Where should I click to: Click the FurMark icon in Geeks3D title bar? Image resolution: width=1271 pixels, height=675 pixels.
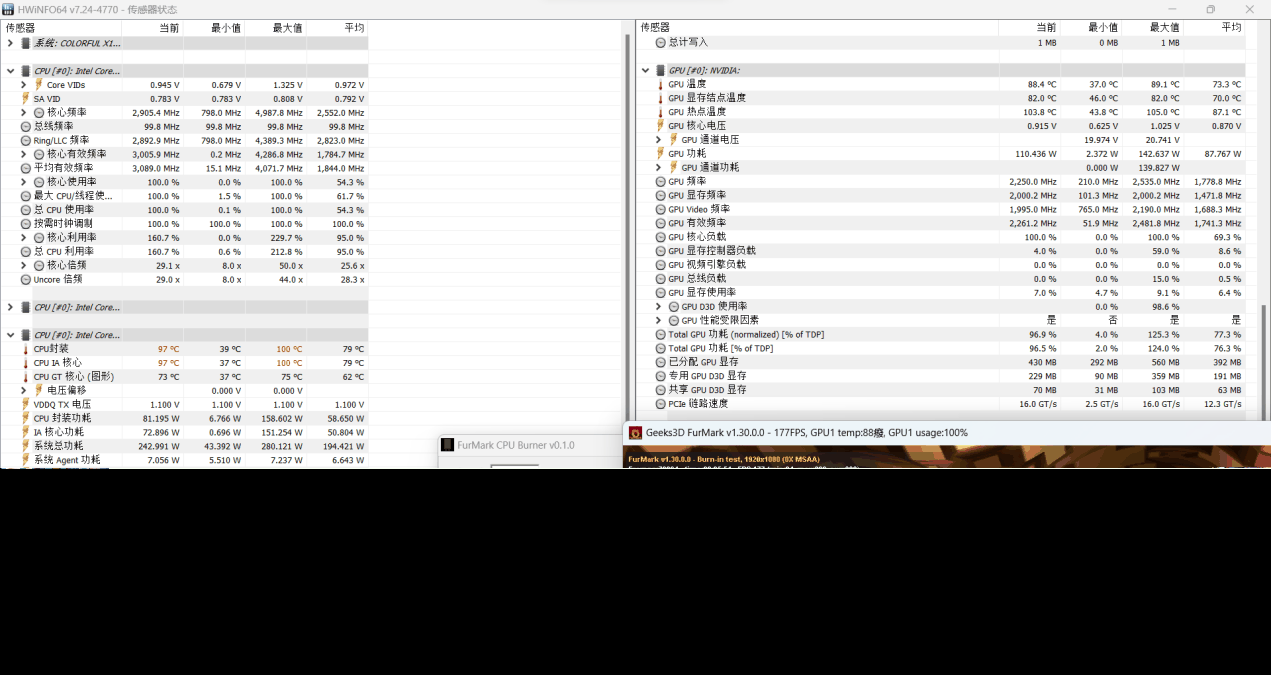(635, 433)
